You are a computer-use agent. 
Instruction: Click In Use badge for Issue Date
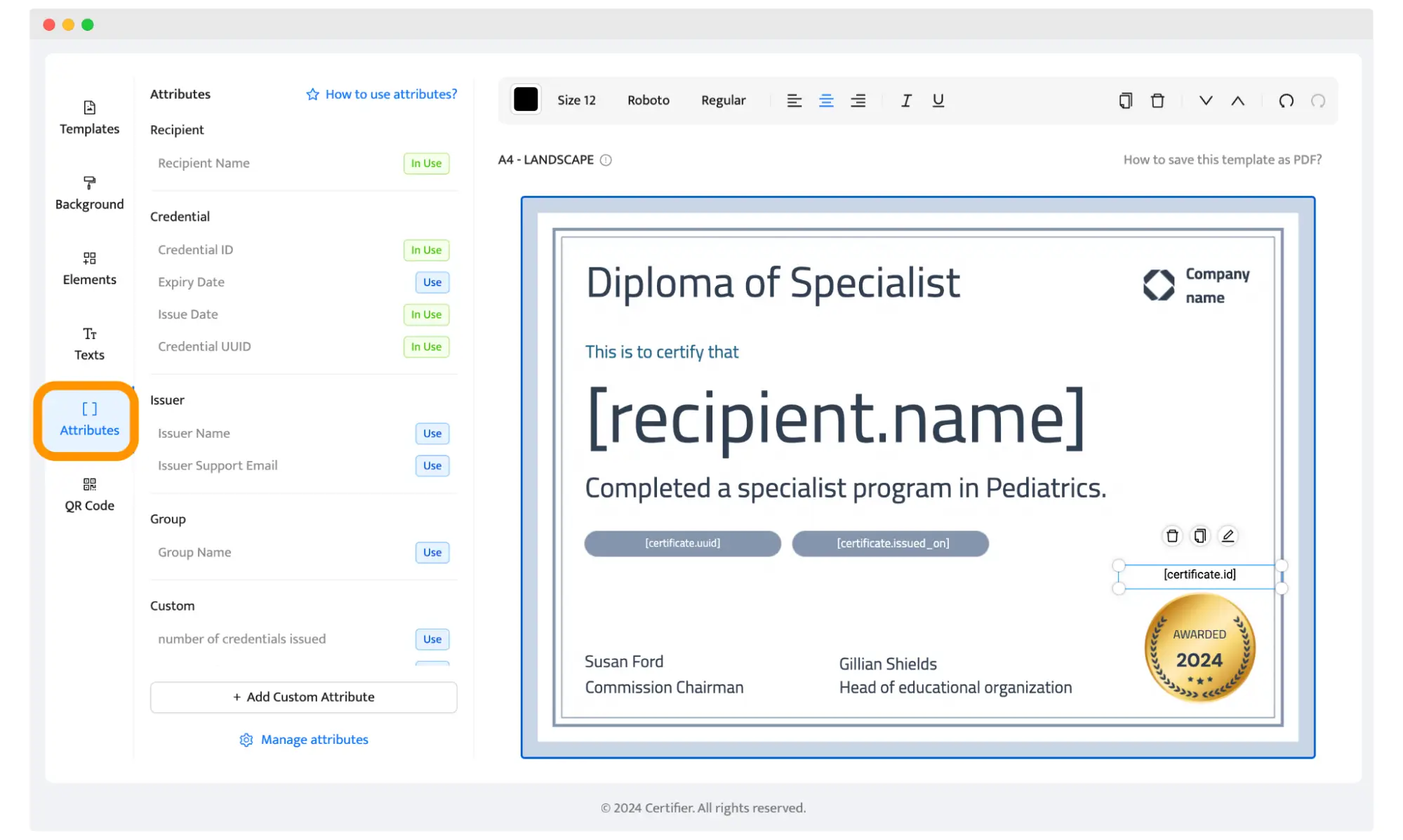pos(426,314)
